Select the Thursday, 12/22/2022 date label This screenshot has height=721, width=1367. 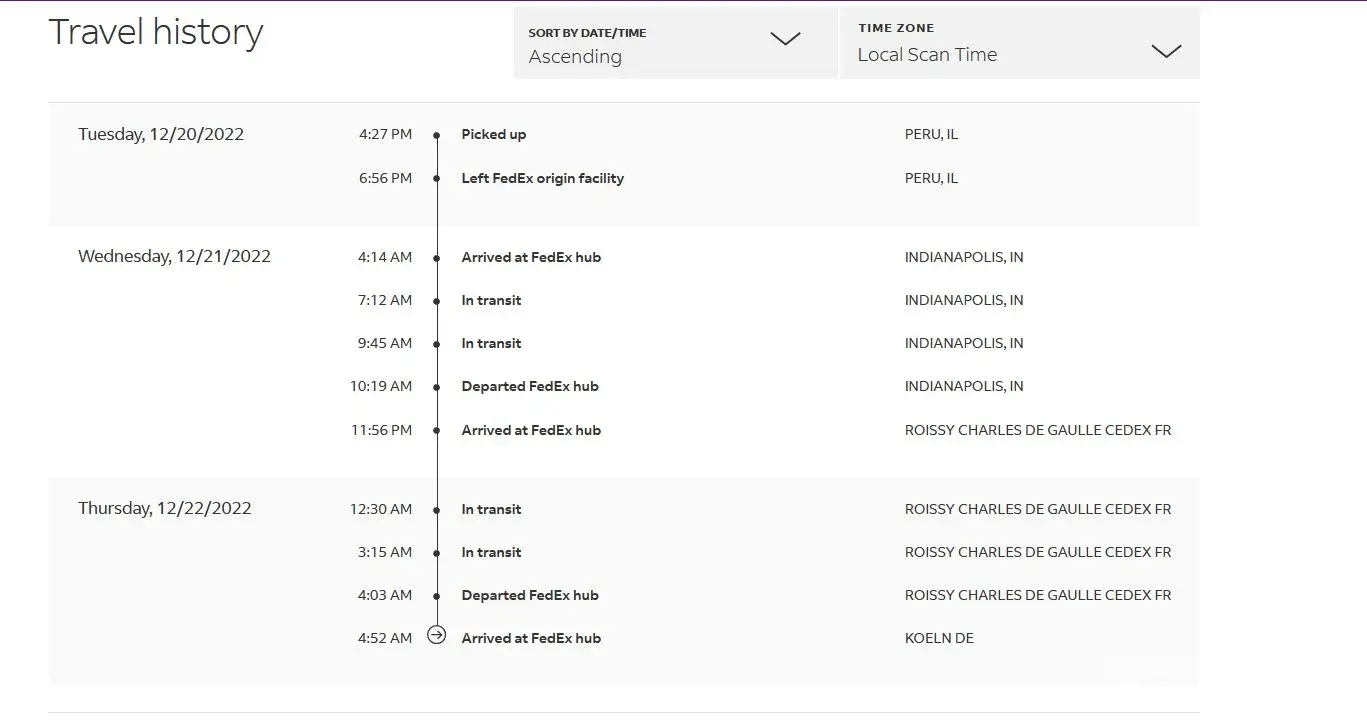point(165,508)
